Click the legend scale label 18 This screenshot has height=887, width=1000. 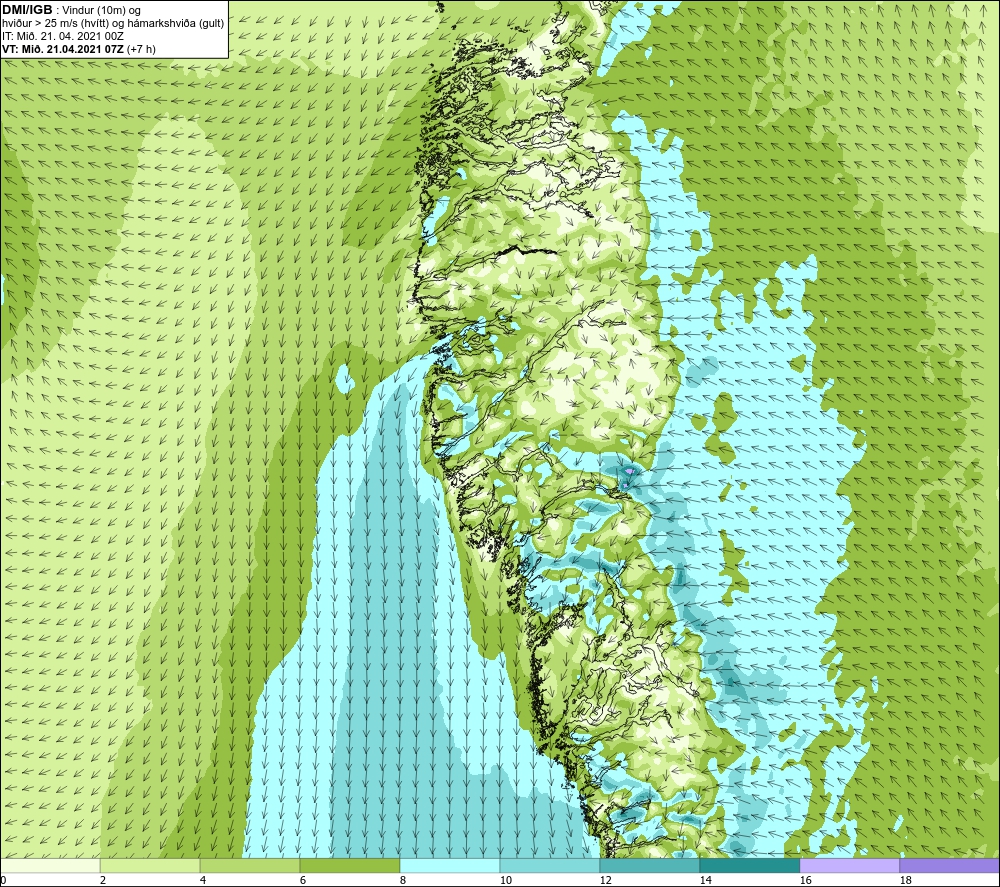click(905, 881)
